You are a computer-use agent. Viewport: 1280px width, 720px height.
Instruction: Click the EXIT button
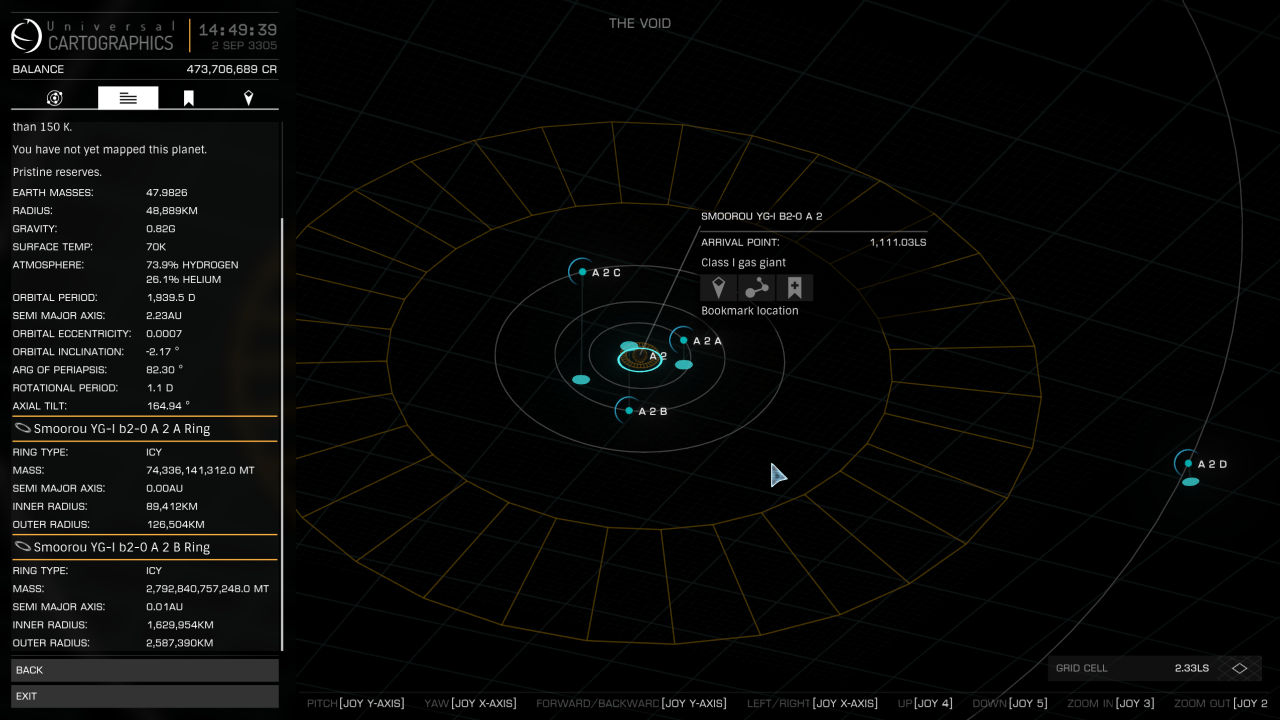point(145,696)
